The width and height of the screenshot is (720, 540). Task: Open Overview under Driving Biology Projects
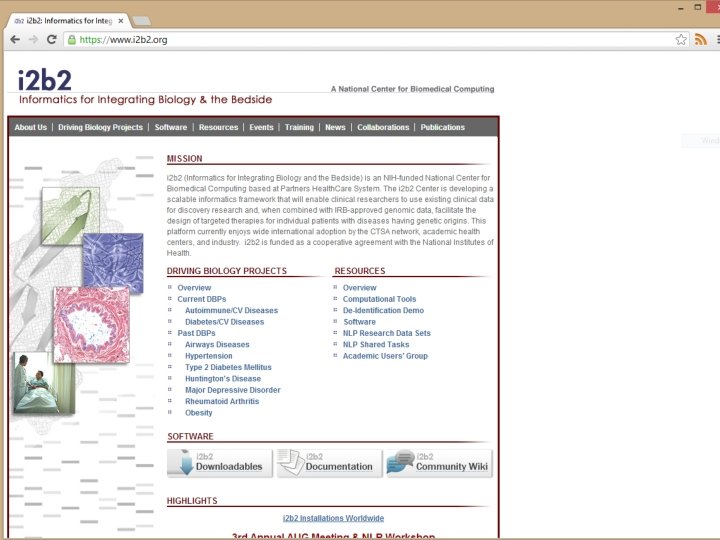point(194,288)
